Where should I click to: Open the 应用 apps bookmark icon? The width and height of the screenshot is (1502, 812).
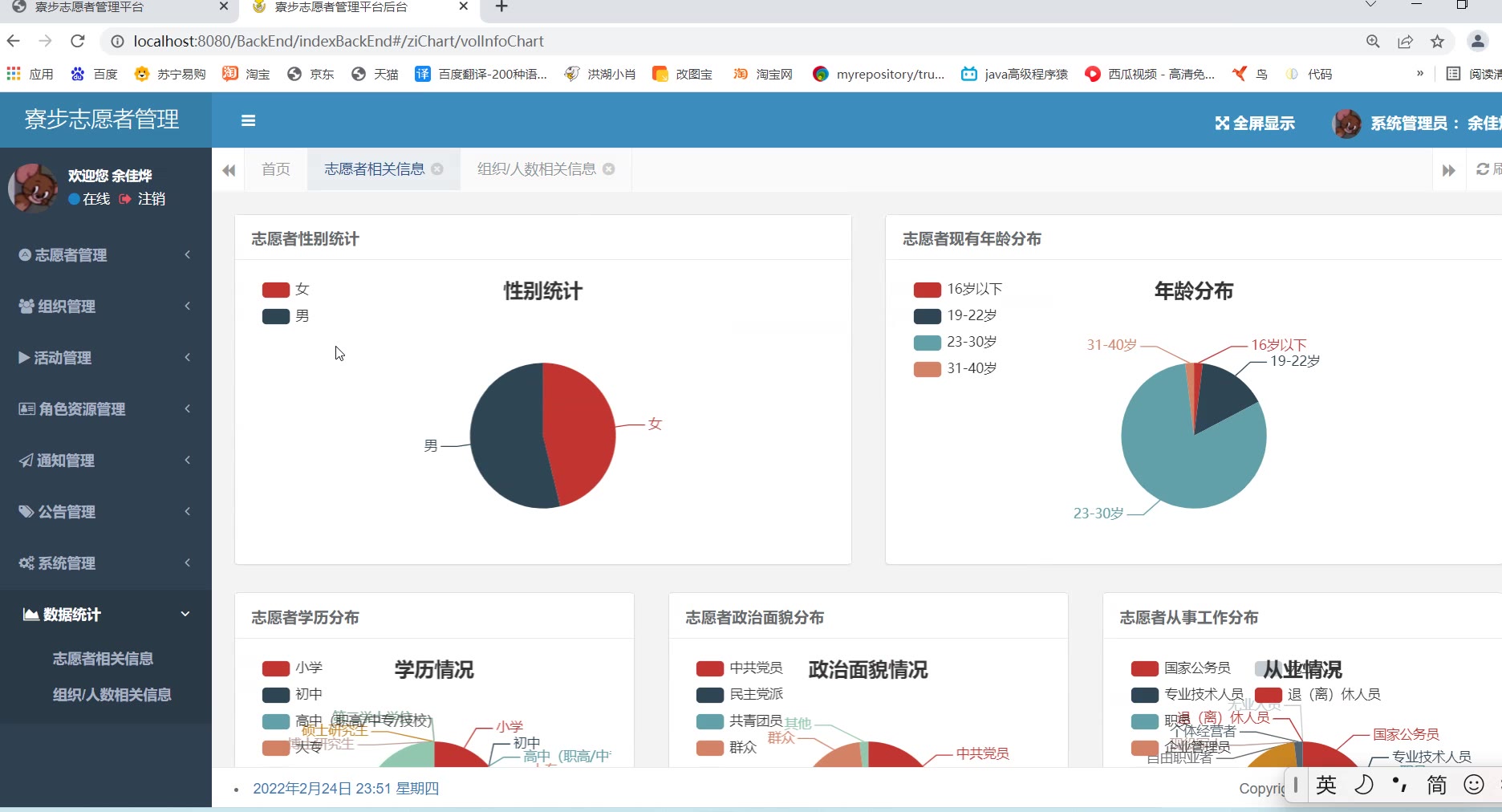30,74
